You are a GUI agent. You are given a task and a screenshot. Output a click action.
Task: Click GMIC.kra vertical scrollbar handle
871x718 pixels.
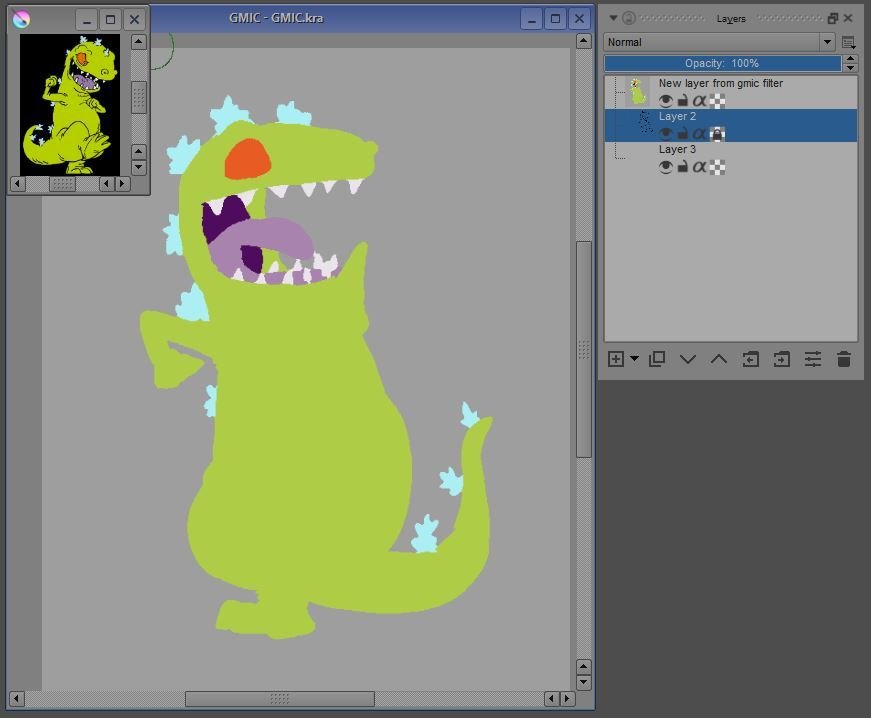pos(583,349)
